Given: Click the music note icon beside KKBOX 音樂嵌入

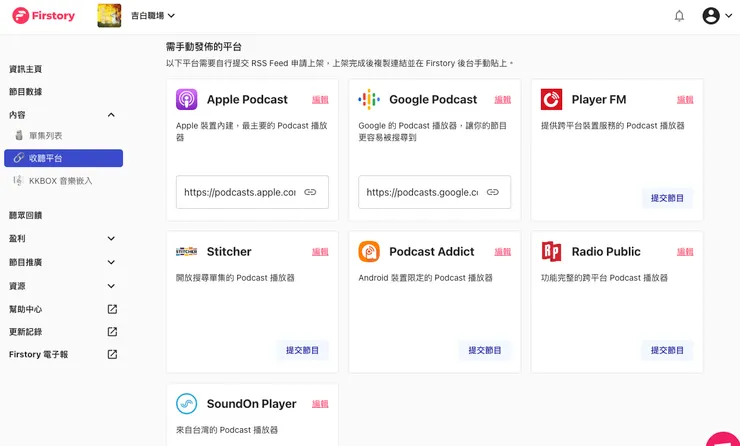Looking at the screenshot, I should pyautogui.click(x=18, y=180).
